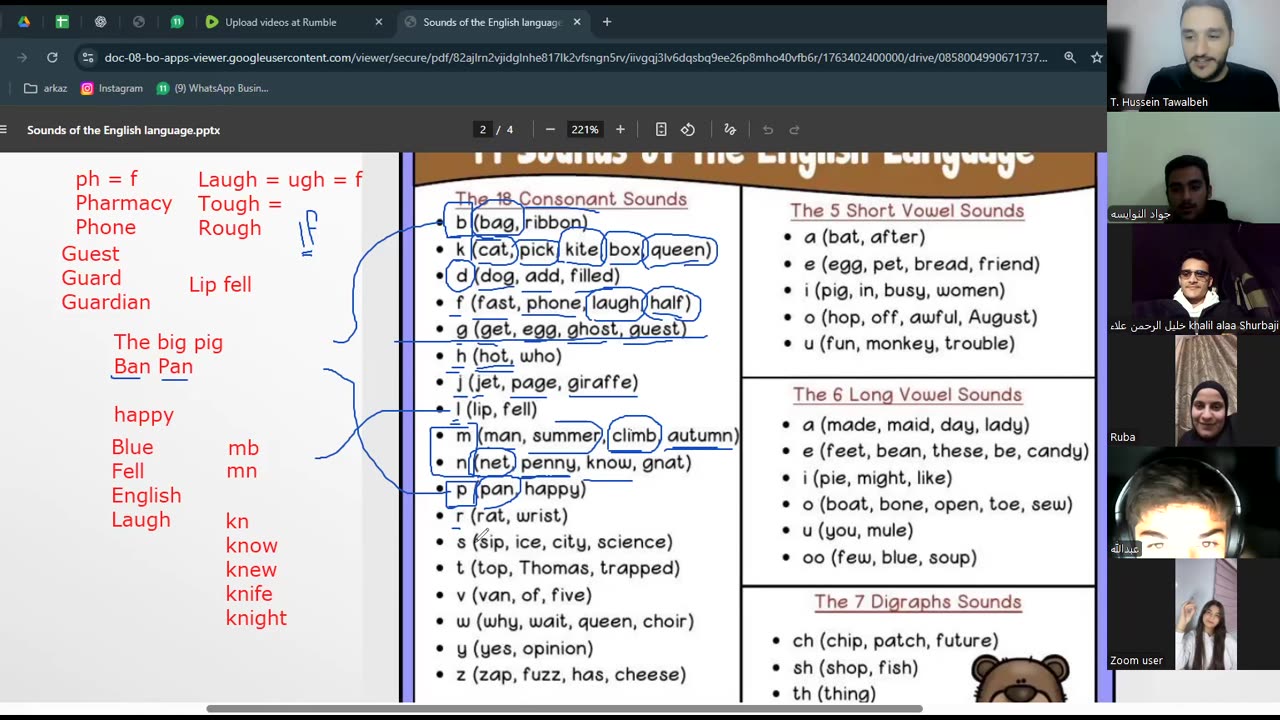
Task: Click the line 't (top, Thomas, trapped)'
Action: tap(568, 568)
